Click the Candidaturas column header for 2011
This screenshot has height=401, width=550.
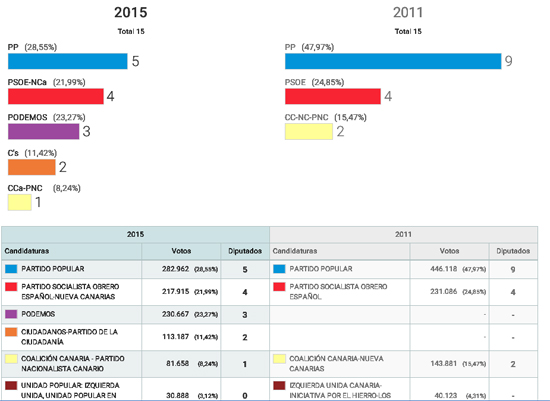[x=340, y=251]
